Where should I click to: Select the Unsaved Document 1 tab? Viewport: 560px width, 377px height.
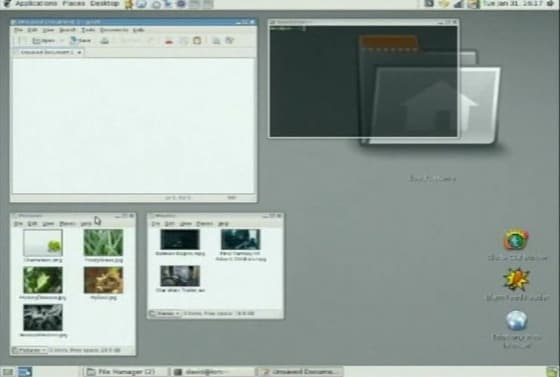coord(48,52)
